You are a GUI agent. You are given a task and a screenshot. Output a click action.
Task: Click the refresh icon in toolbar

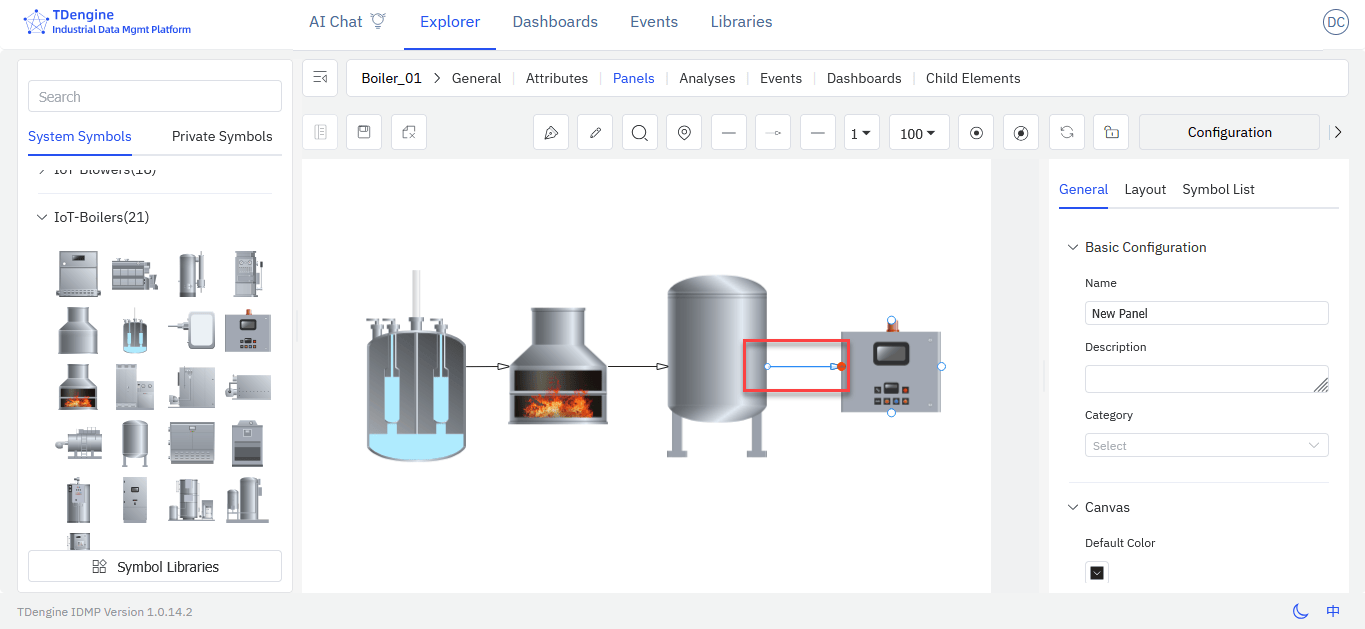1067,132
